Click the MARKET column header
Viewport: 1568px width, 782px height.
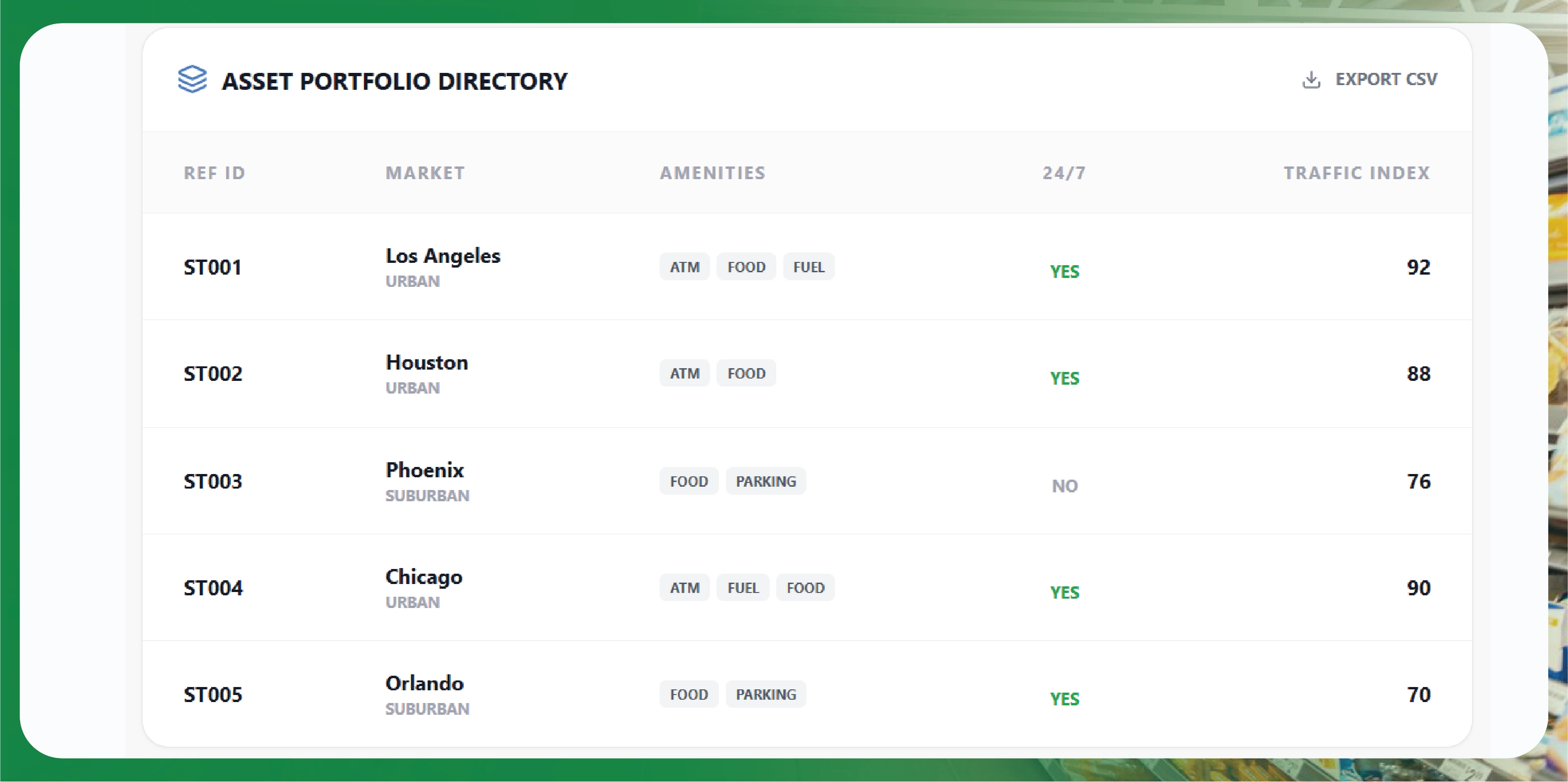(x=425, y=173)
